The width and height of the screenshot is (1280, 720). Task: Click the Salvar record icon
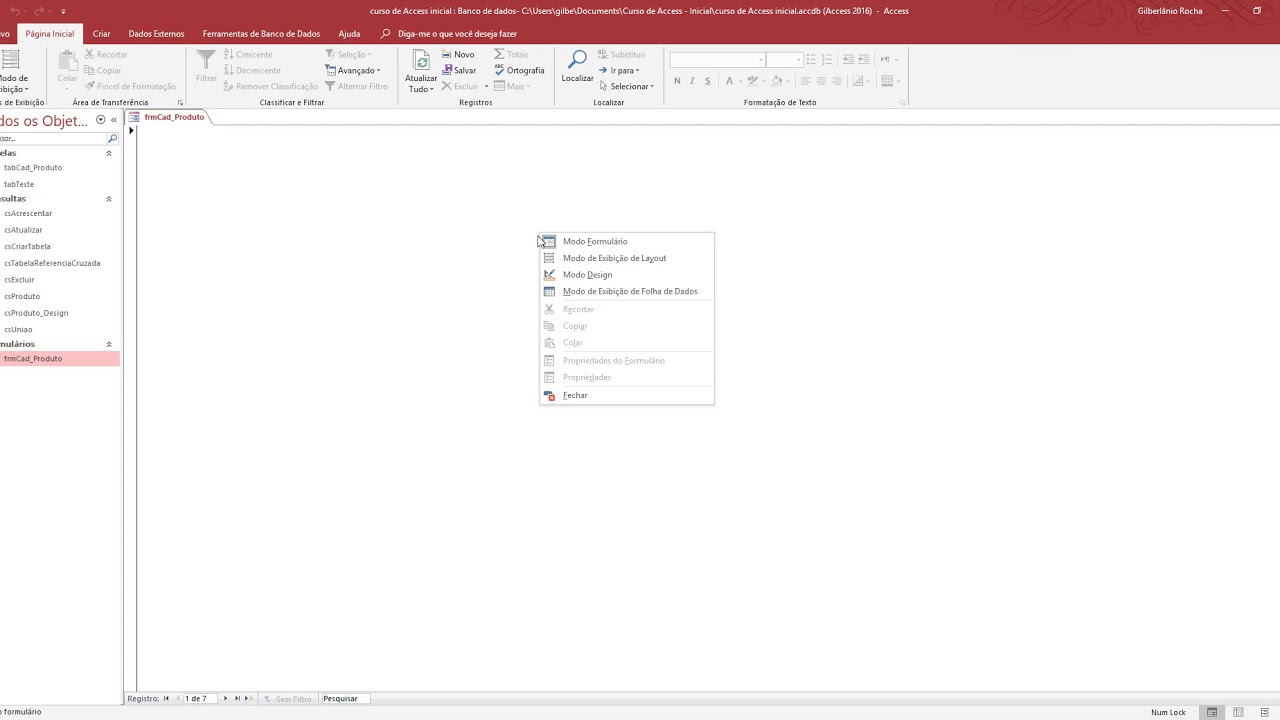tap(447, 71)
